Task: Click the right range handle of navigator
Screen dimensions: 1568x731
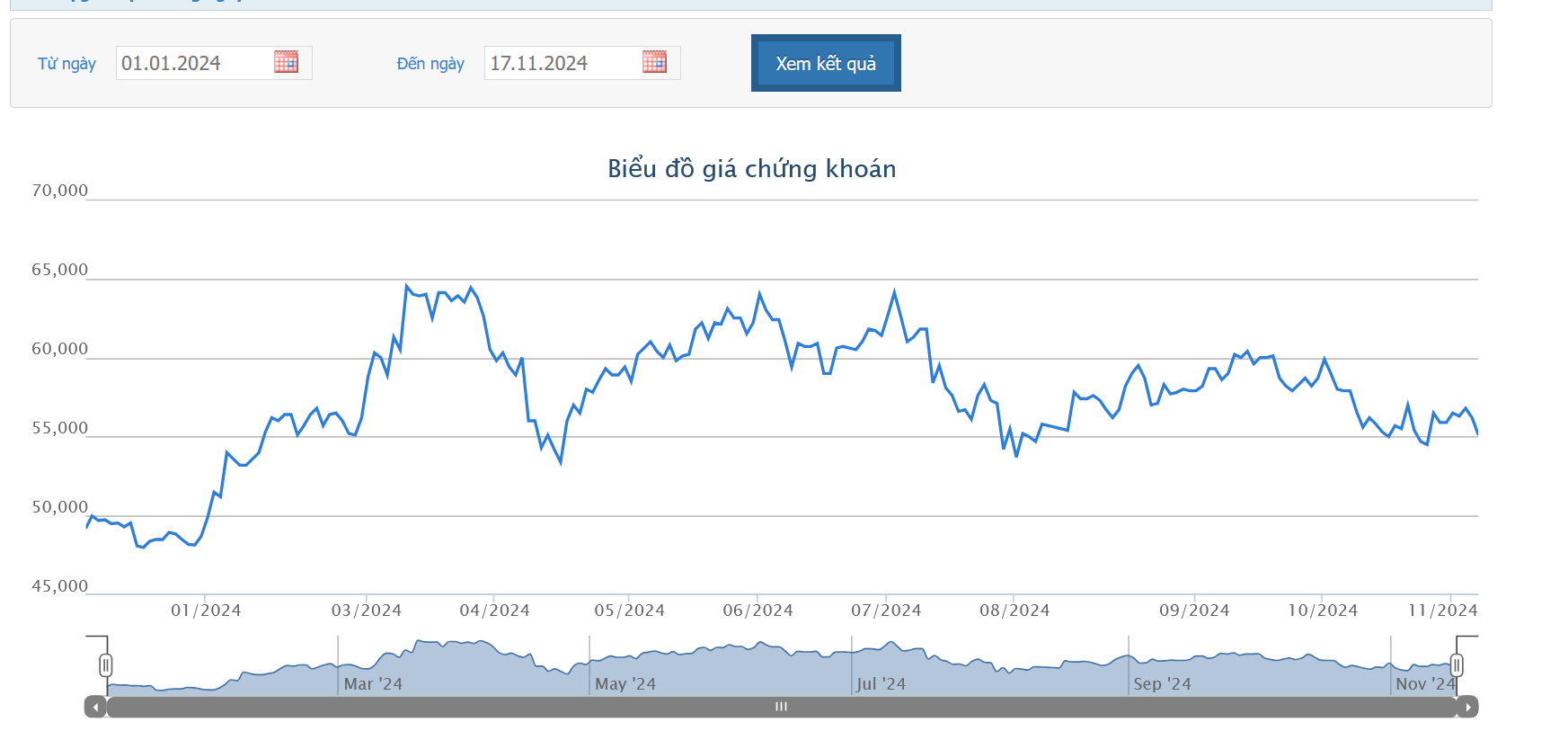Action: (1457, 665)
